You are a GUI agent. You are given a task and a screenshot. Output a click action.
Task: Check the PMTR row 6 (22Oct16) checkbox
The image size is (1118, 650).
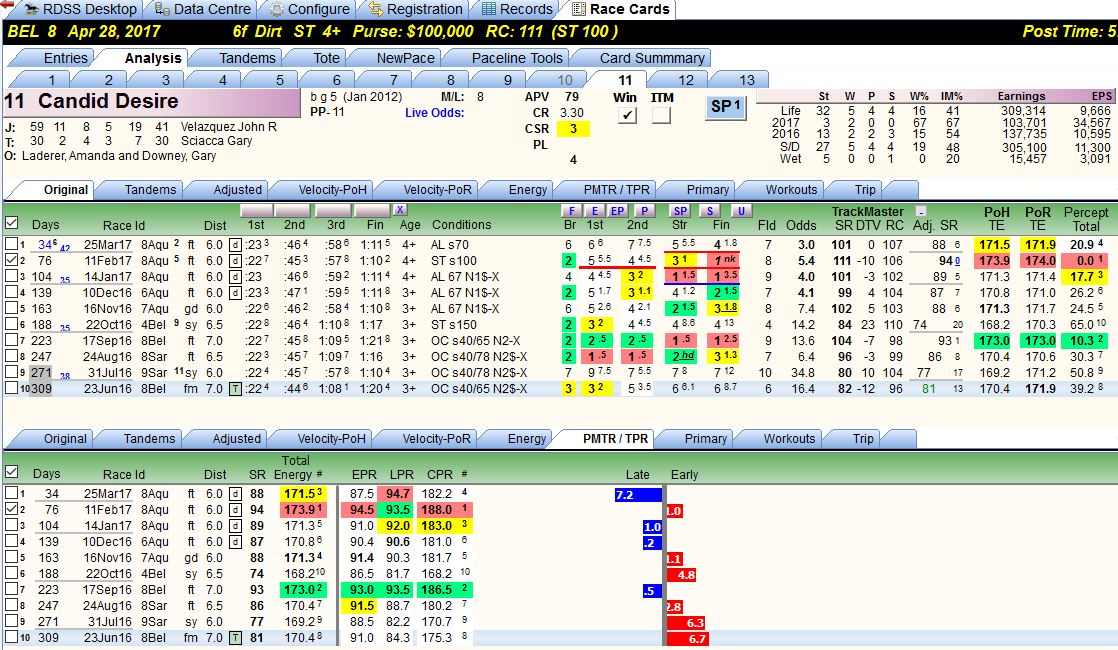[x=11, y=573]
